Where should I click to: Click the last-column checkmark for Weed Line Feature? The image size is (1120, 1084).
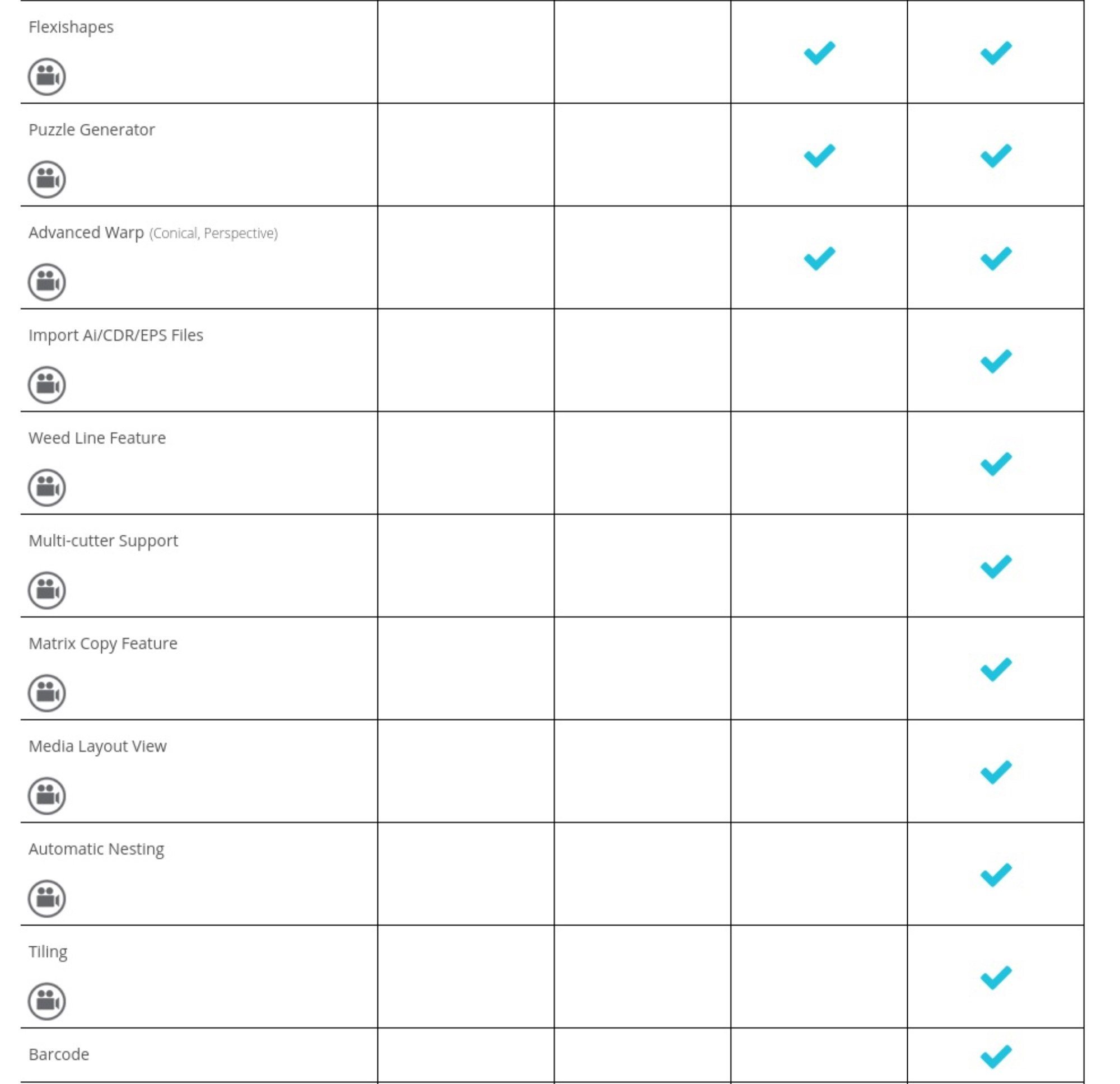996,464
